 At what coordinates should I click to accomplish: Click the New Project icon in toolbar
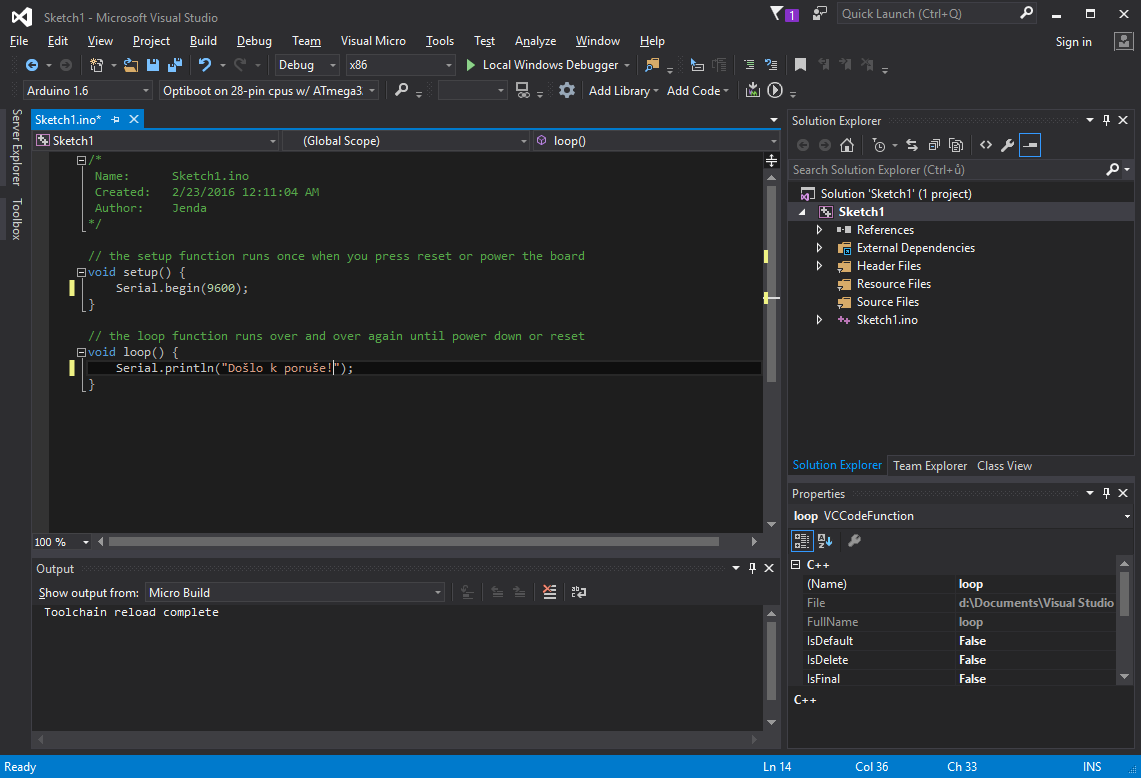click(x=95, y=65)
